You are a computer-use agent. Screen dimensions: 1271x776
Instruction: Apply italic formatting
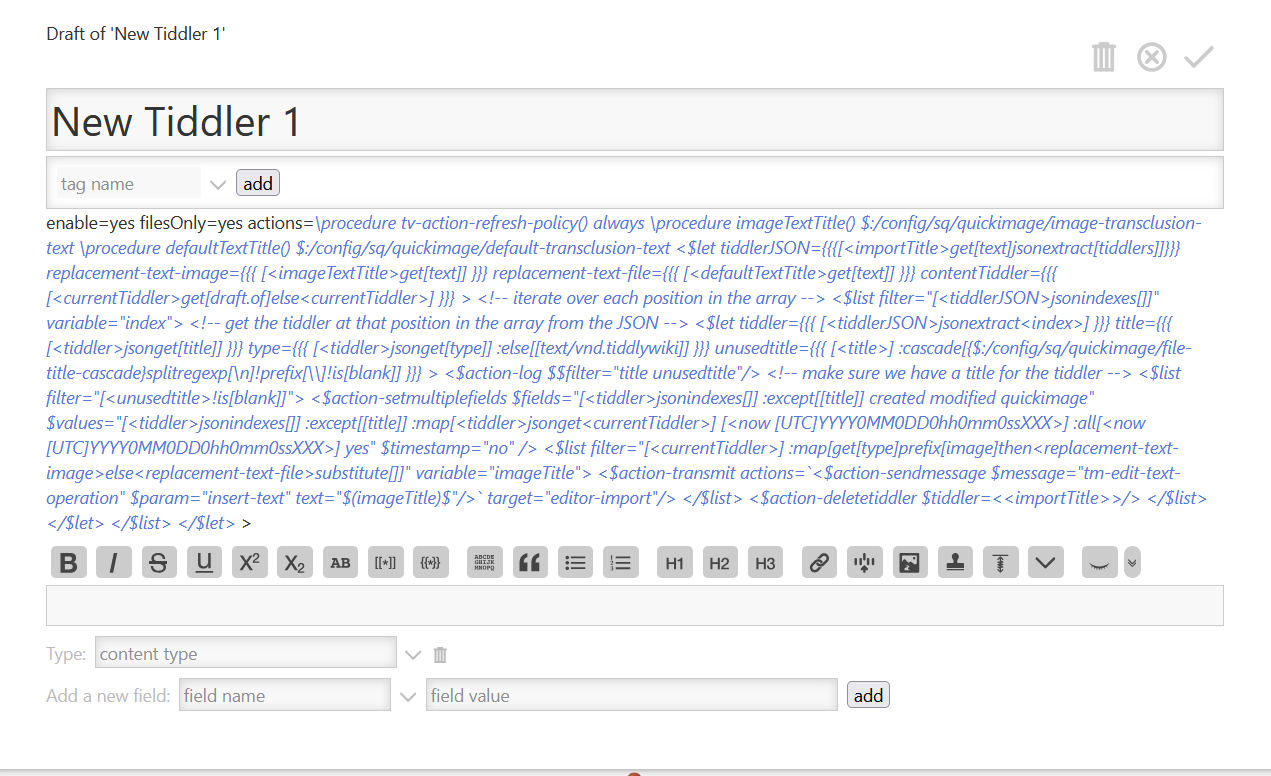(x=114, y=563)
